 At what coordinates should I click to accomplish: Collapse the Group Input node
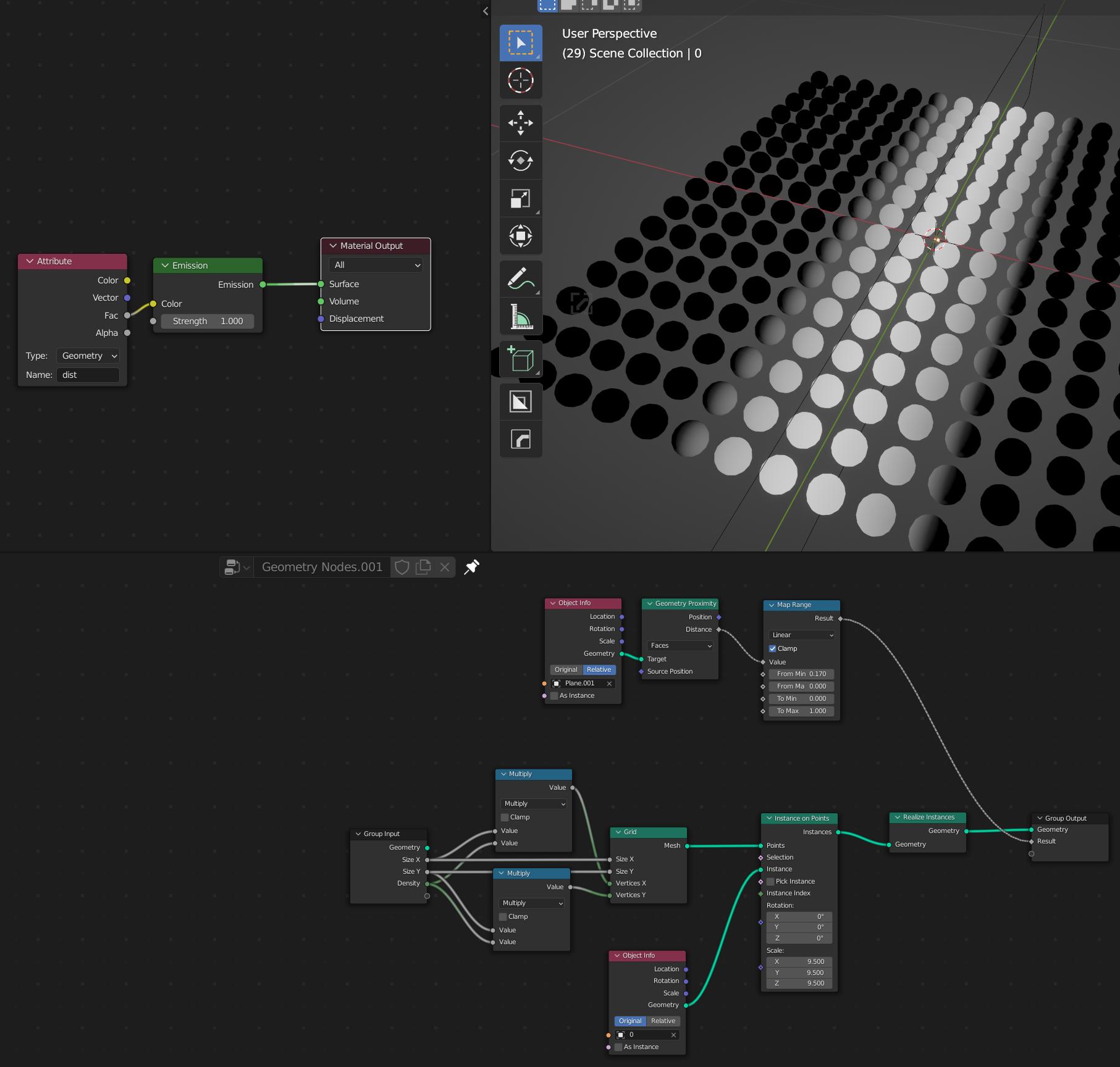pos(358,834)
